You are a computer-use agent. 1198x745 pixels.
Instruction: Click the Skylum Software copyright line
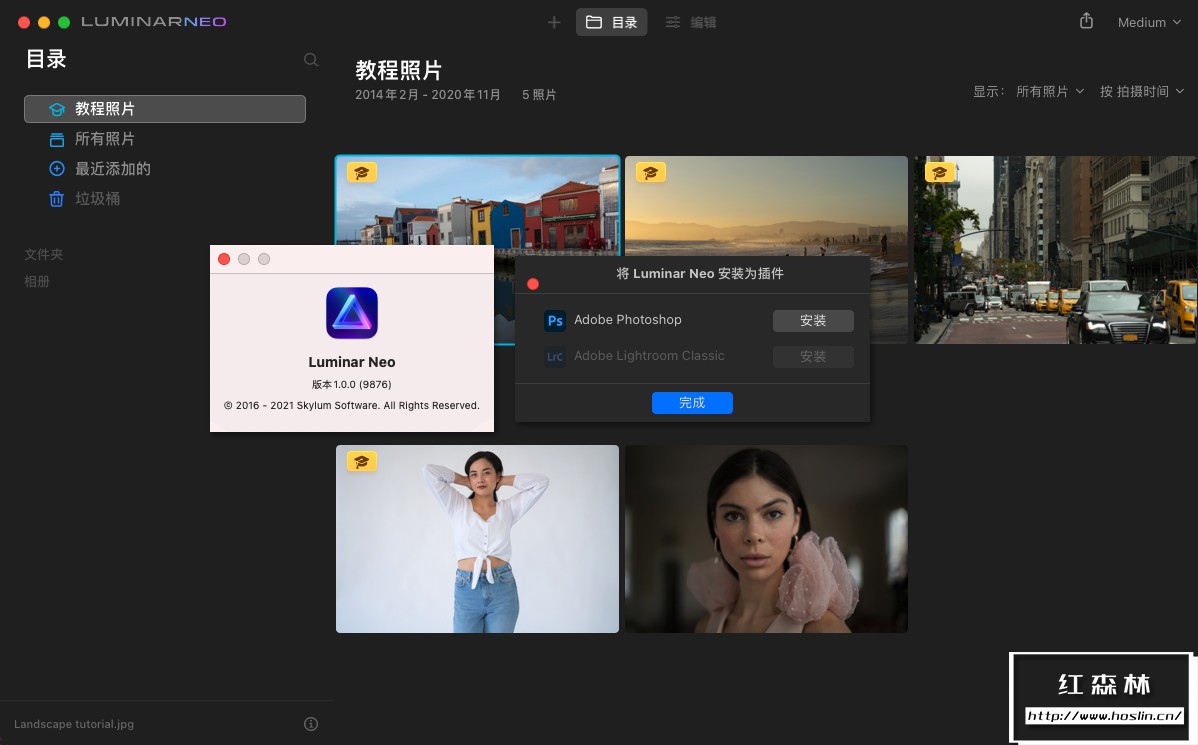coord(351,406)
